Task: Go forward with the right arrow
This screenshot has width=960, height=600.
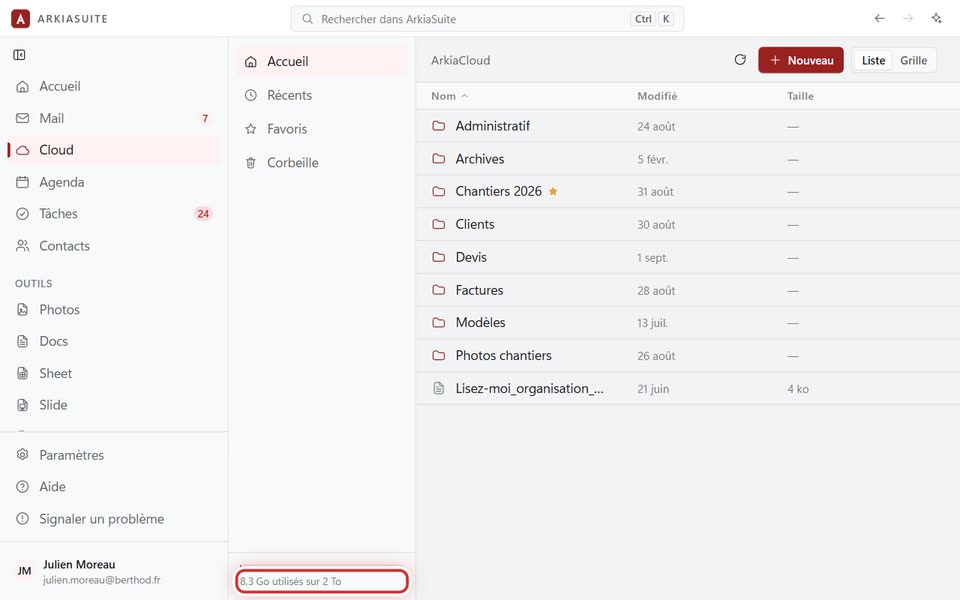Action: click(x=908, y=18)
